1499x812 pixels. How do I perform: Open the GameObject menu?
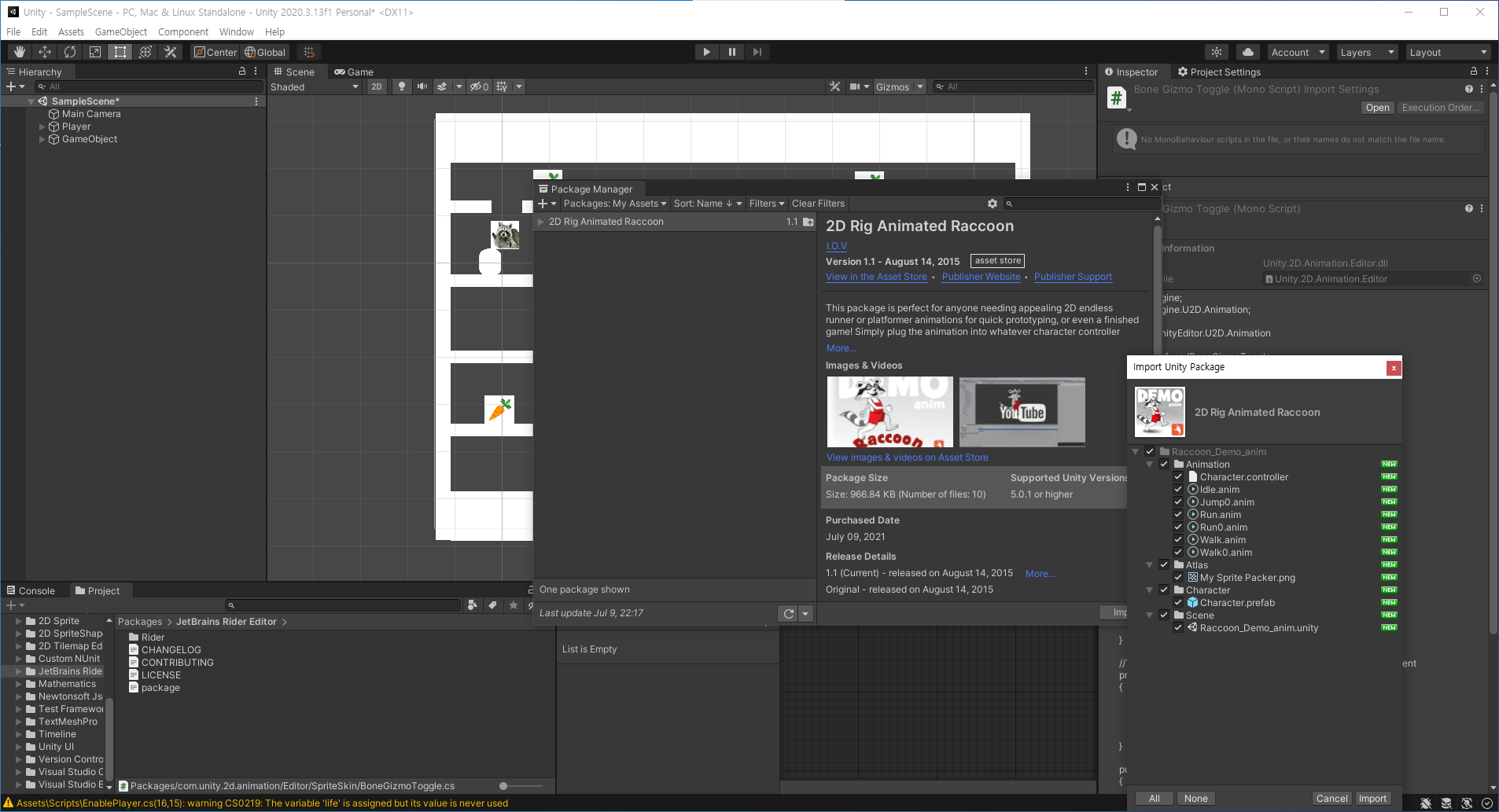click(x=121, y=32)
